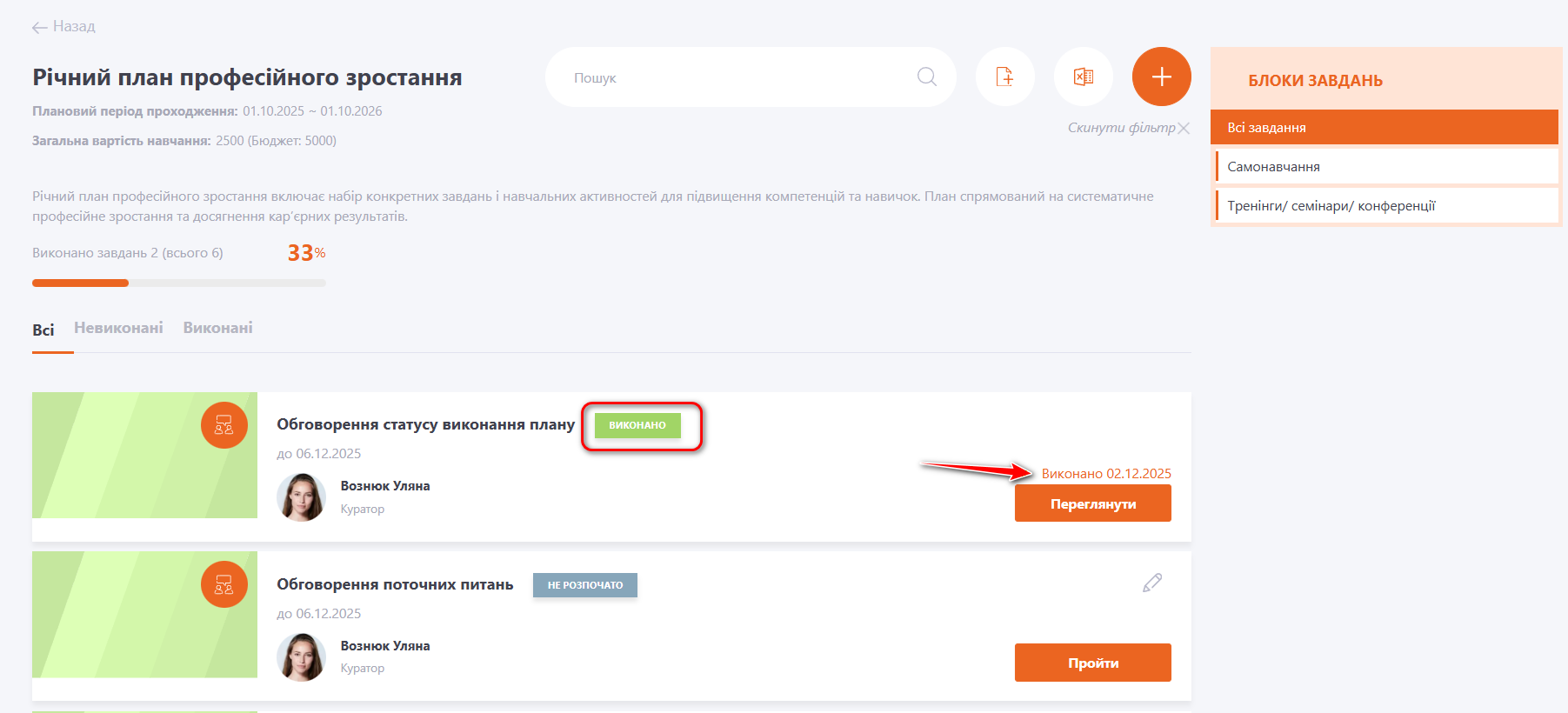Open task title Обговорення статусу виконання плану
The height and width of the screenshot is (713, 1568).
point(425,424)
